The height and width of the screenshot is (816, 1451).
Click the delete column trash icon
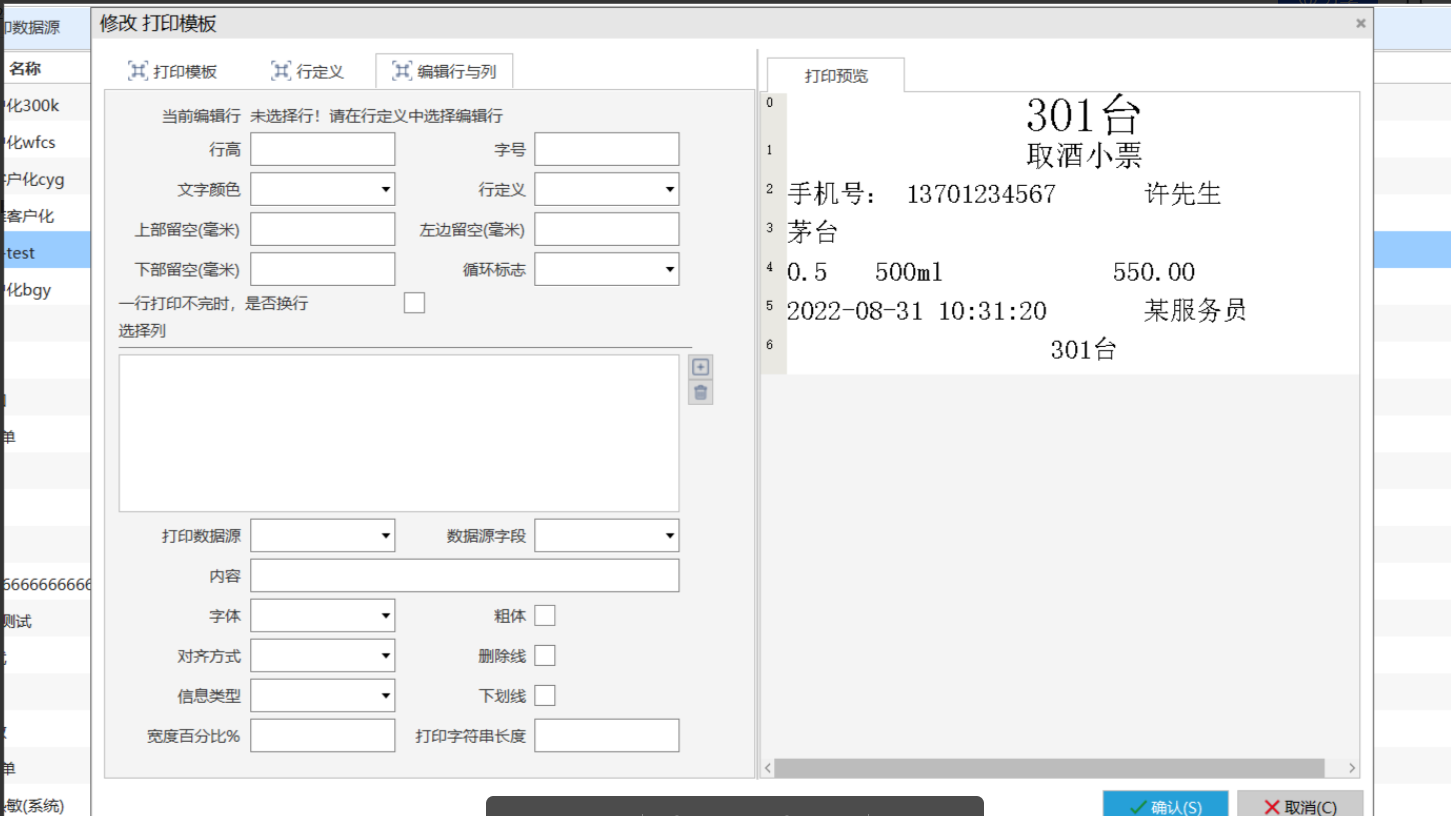tap(701, 392)
